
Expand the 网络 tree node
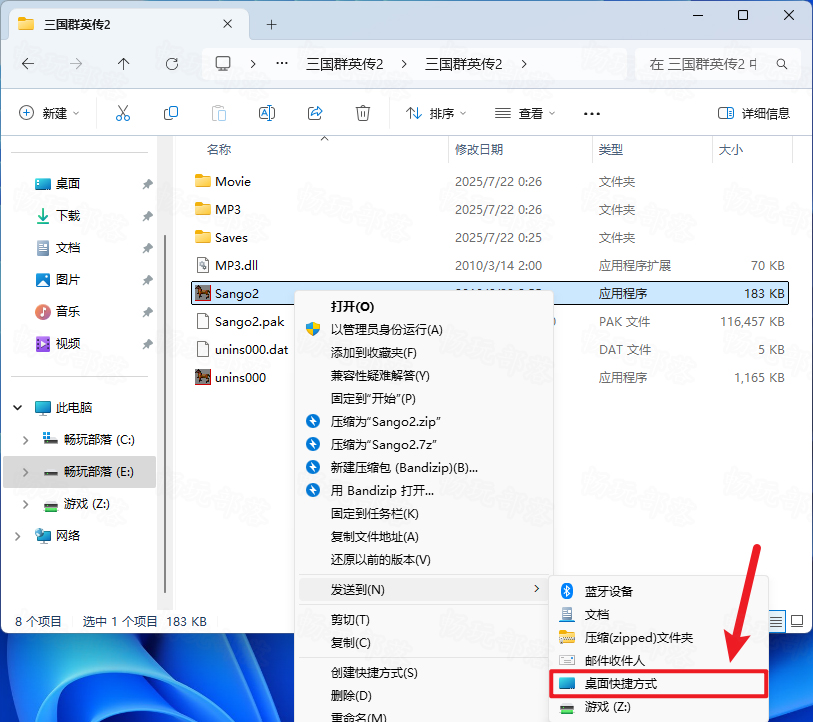point(18,536)
